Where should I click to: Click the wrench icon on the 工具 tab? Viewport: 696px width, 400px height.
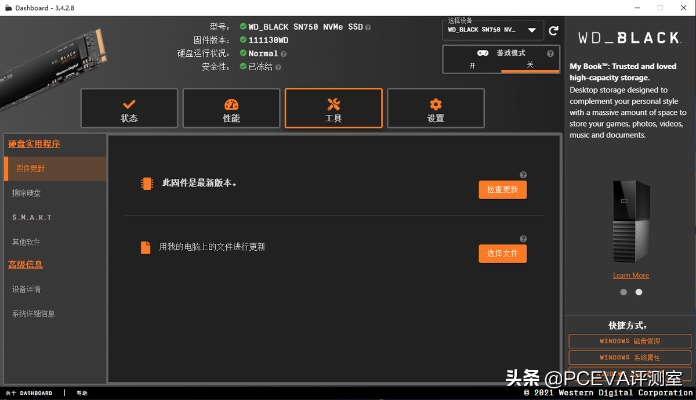[x=333, y=104]
